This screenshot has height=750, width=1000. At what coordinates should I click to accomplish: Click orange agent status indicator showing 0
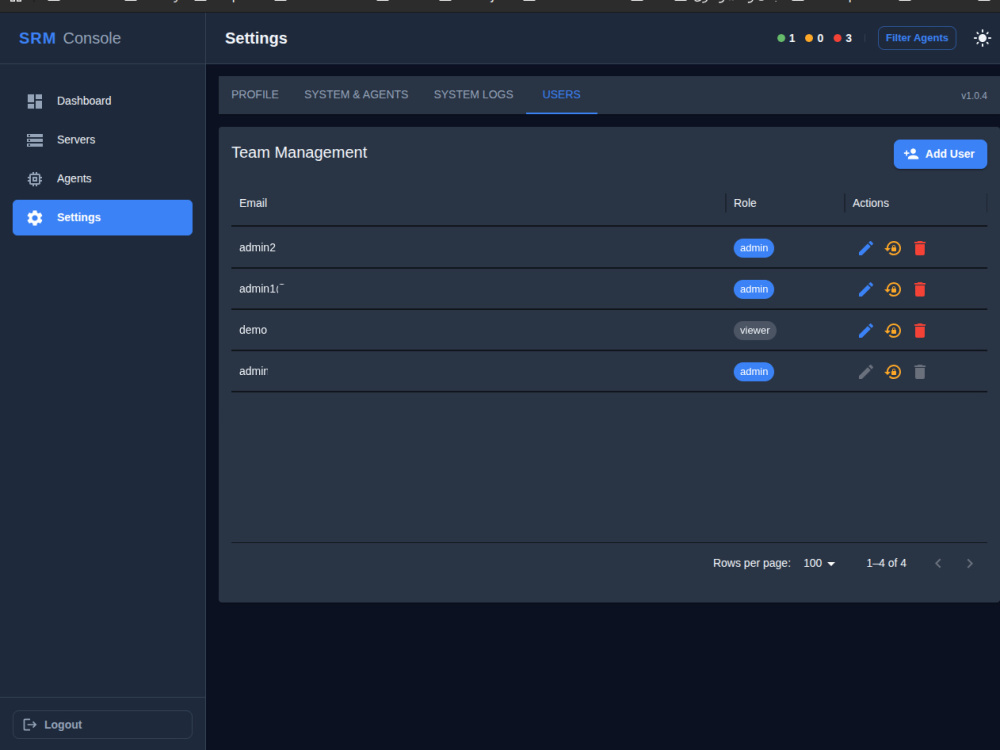[x=814, y=38]
